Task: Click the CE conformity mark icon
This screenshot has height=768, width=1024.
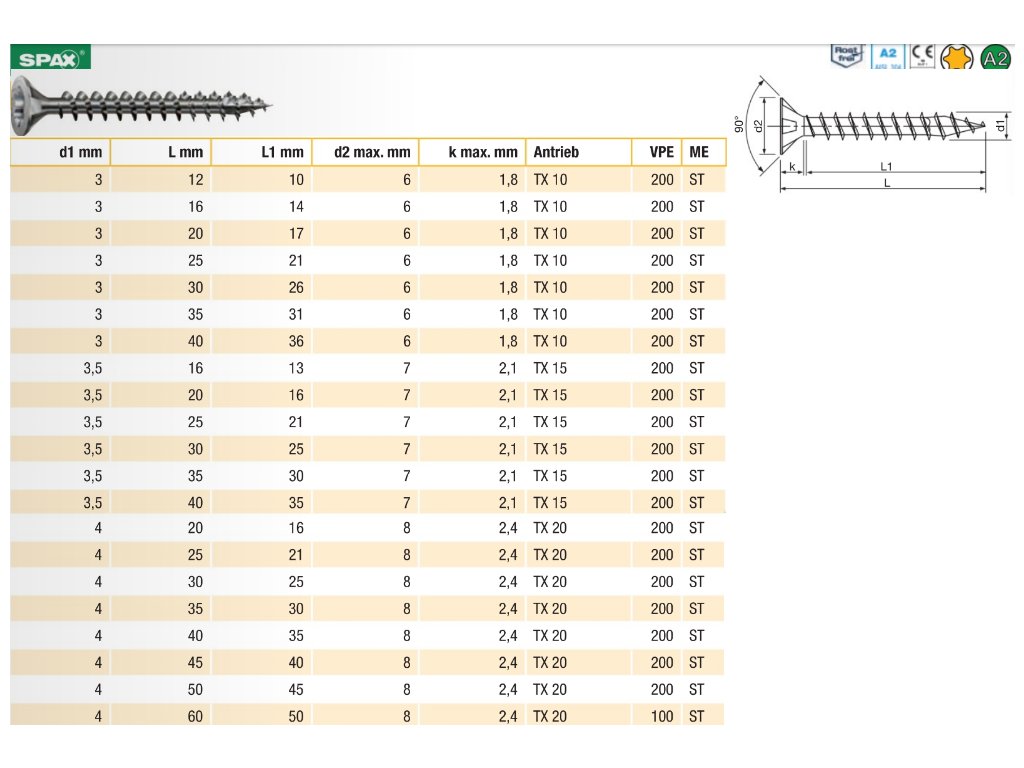Action: click(923, 56)
